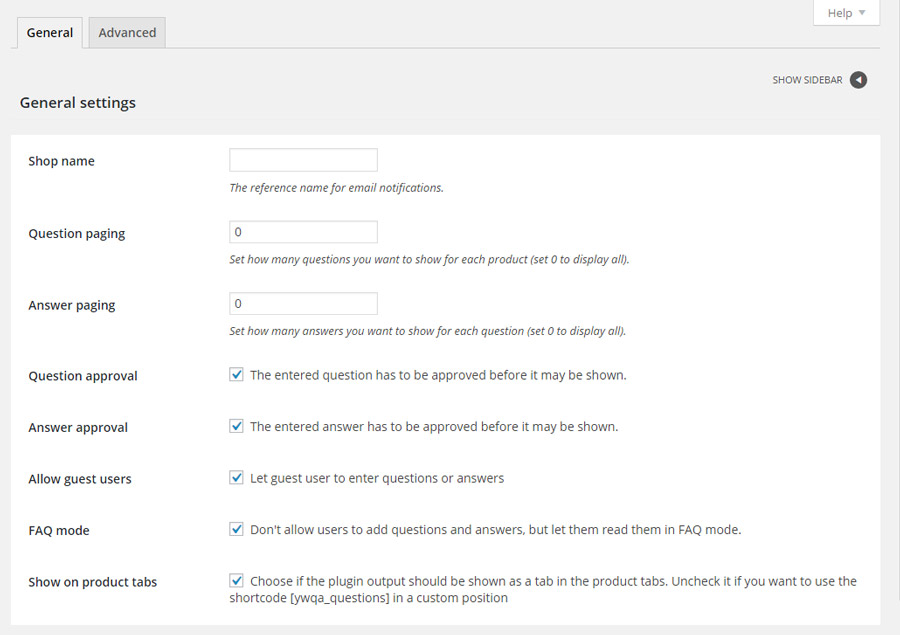Open the Advanced settings tab
This screenshot has height=635, width=900.
[127, 33]
